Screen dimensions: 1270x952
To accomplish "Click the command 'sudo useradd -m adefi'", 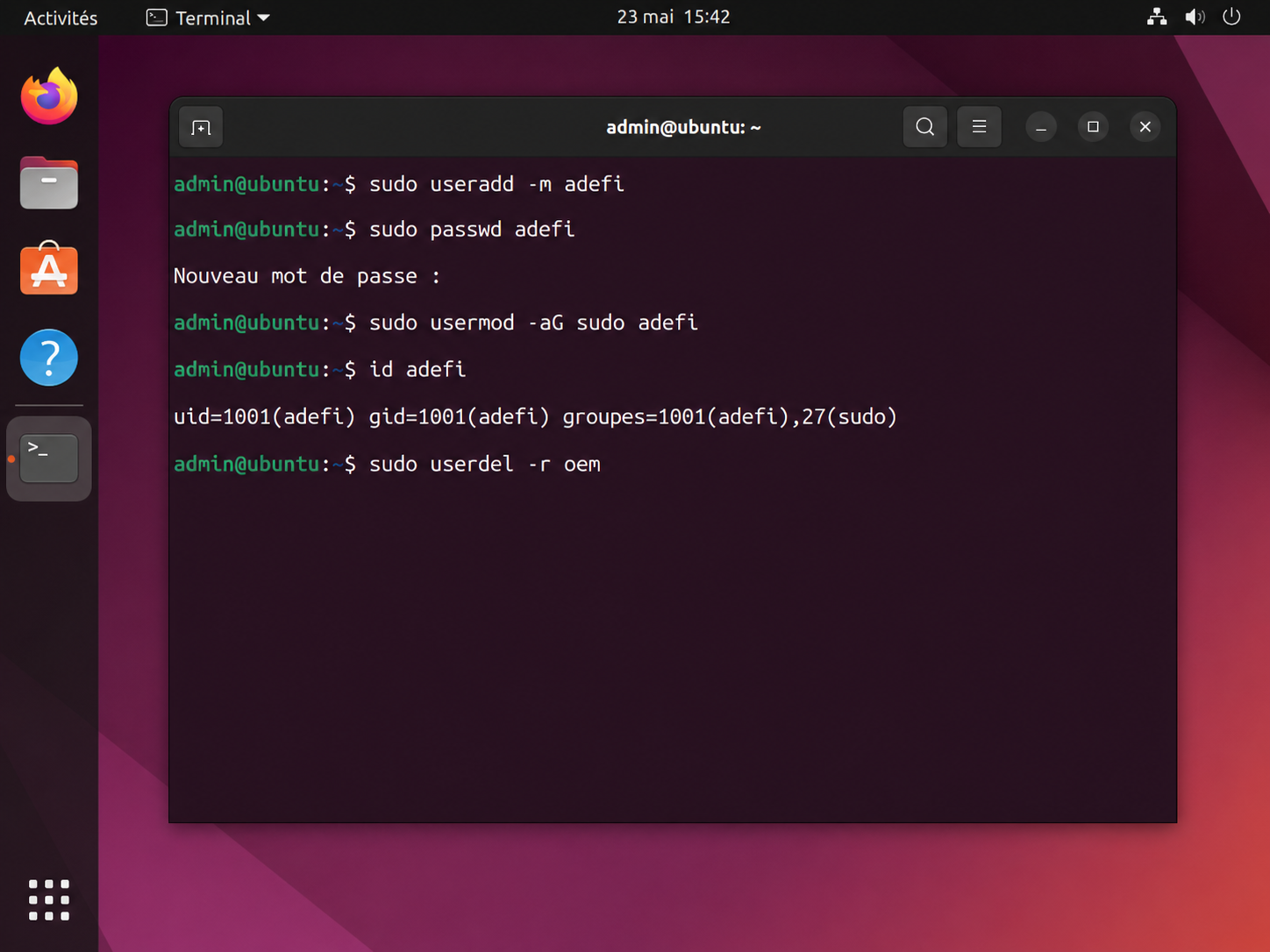I will 496,184.
